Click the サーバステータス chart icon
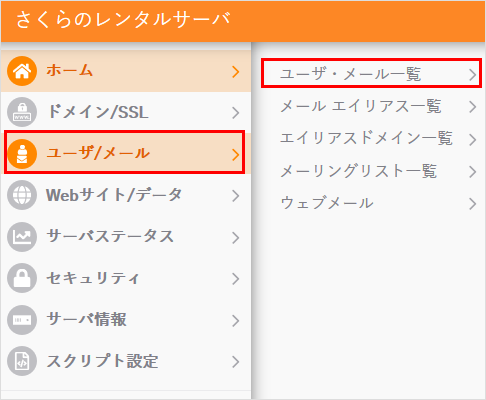 pos(22,237)
